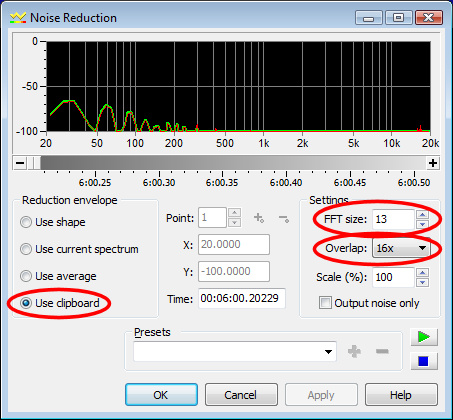Enable Output noise only checkbox
453x420 pixels.
click(369, 303)
